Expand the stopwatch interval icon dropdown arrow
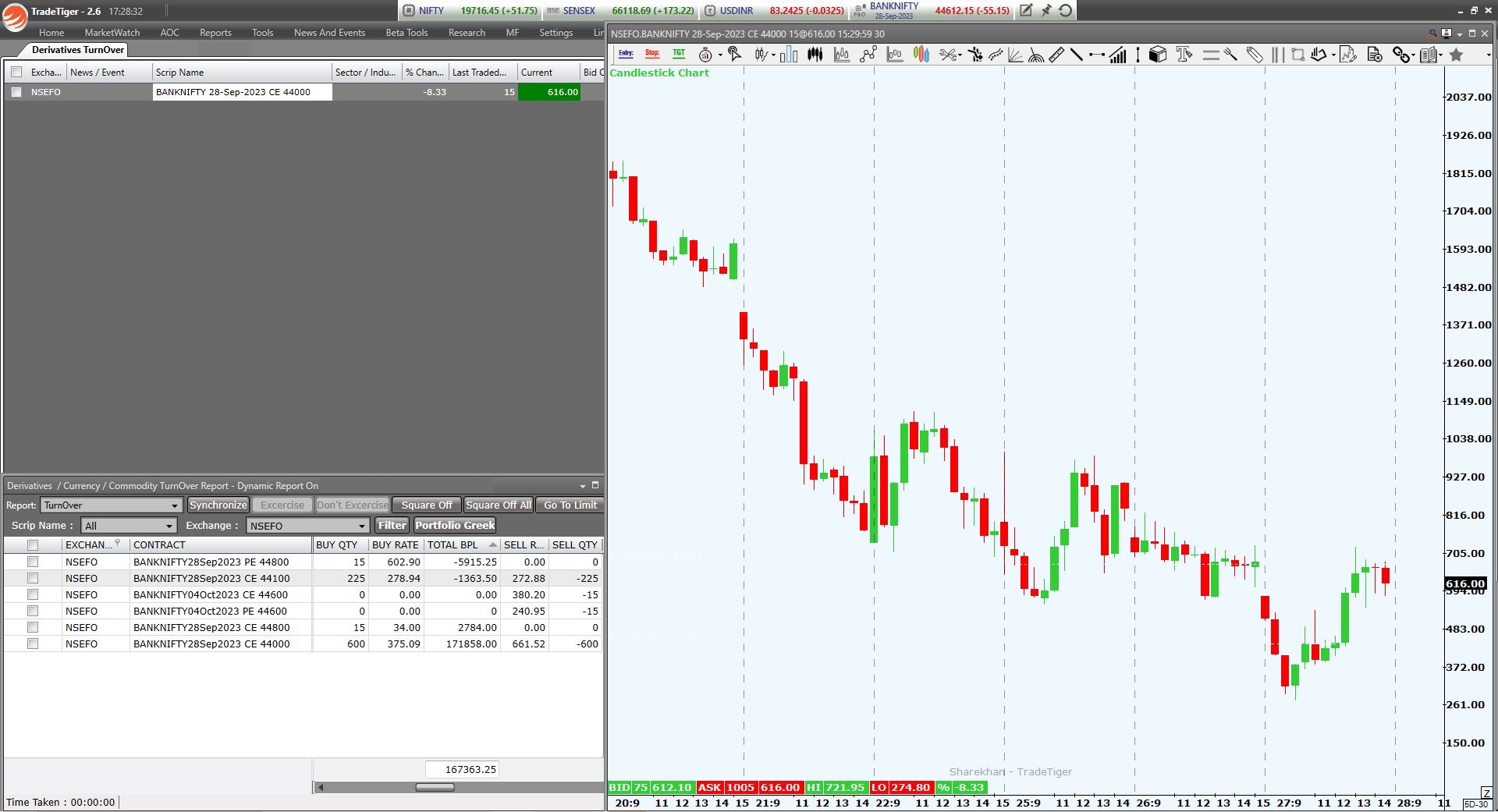This screenshot has height=812, width=1498. (x=720, y=55)
